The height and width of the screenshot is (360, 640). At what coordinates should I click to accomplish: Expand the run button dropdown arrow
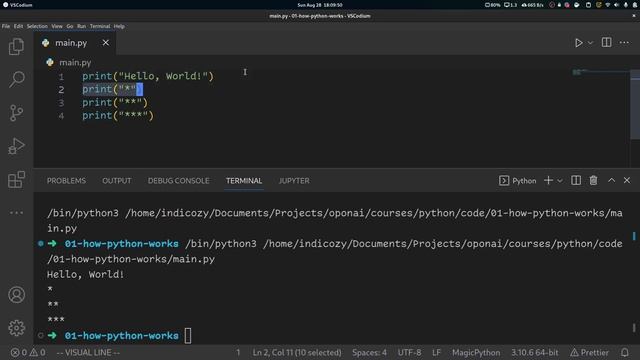coord(590,43)
